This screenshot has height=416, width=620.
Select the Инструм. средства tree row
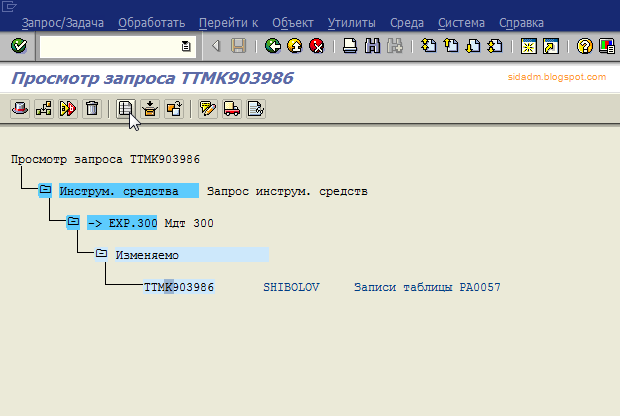pos(129,191)
